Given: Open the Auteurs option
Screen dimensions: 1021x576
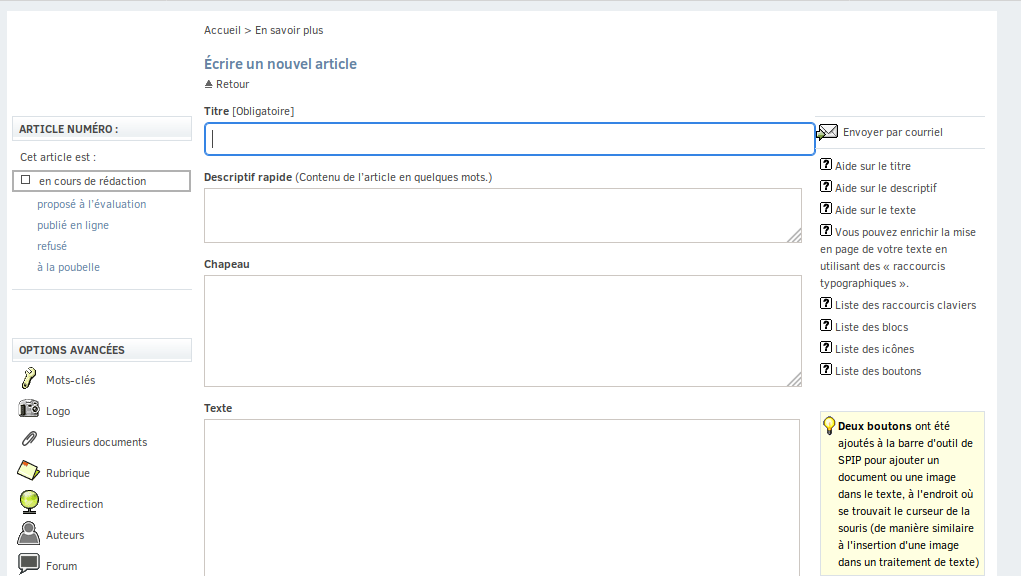Looking at the screenshot, I should 65,535.
